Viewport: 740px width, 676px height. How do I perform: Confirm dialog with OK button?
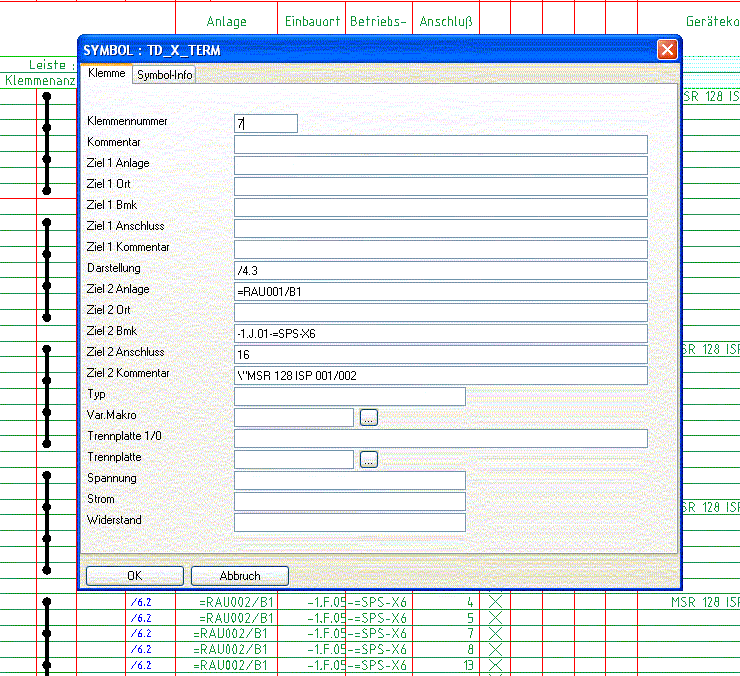[135, 576]
